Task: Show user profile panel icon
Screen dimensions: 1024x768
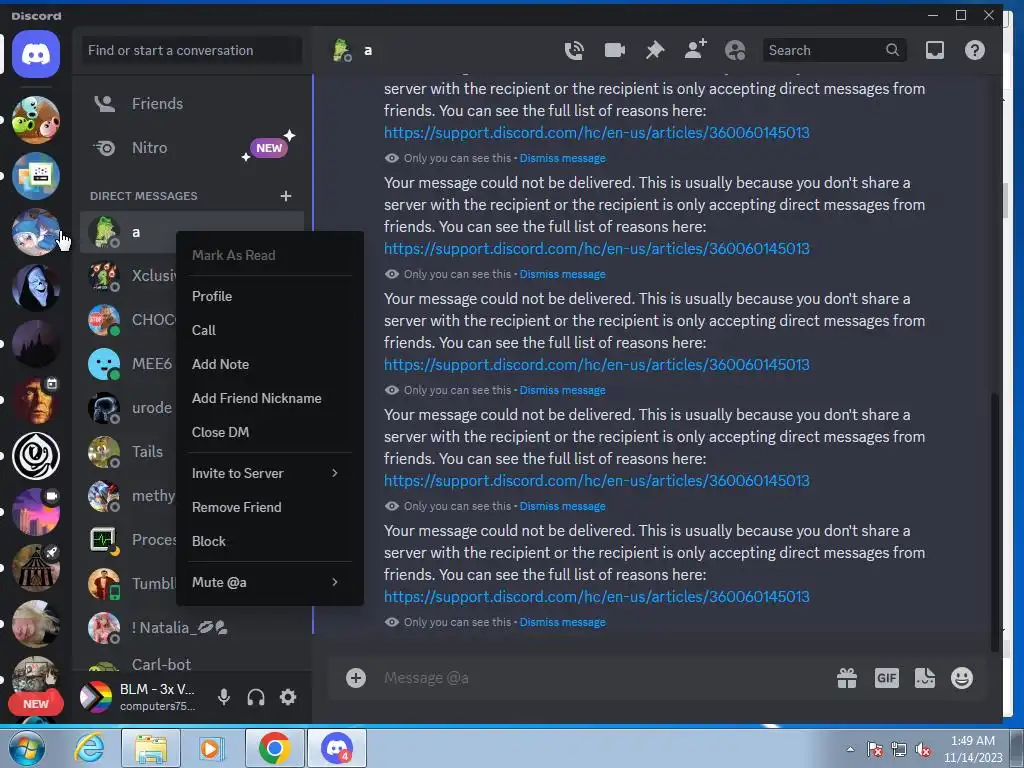Action: (x=735, y=50)
